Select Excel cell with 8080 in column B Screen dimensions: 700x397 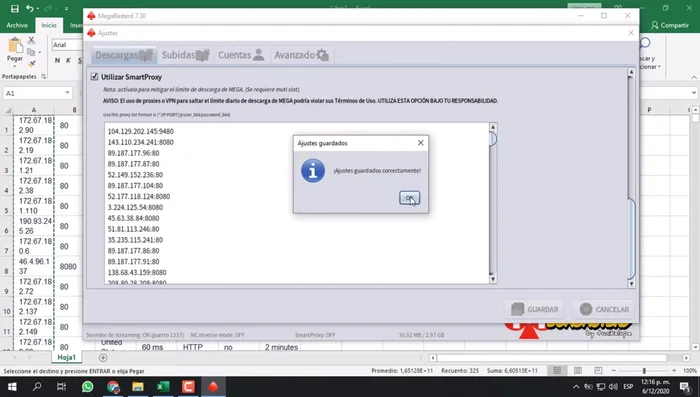click(68, 267)
